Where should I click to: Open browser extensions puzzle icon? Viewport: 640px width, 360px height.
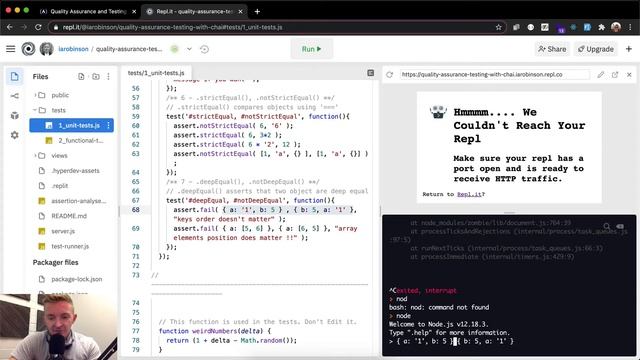(601, 27)
